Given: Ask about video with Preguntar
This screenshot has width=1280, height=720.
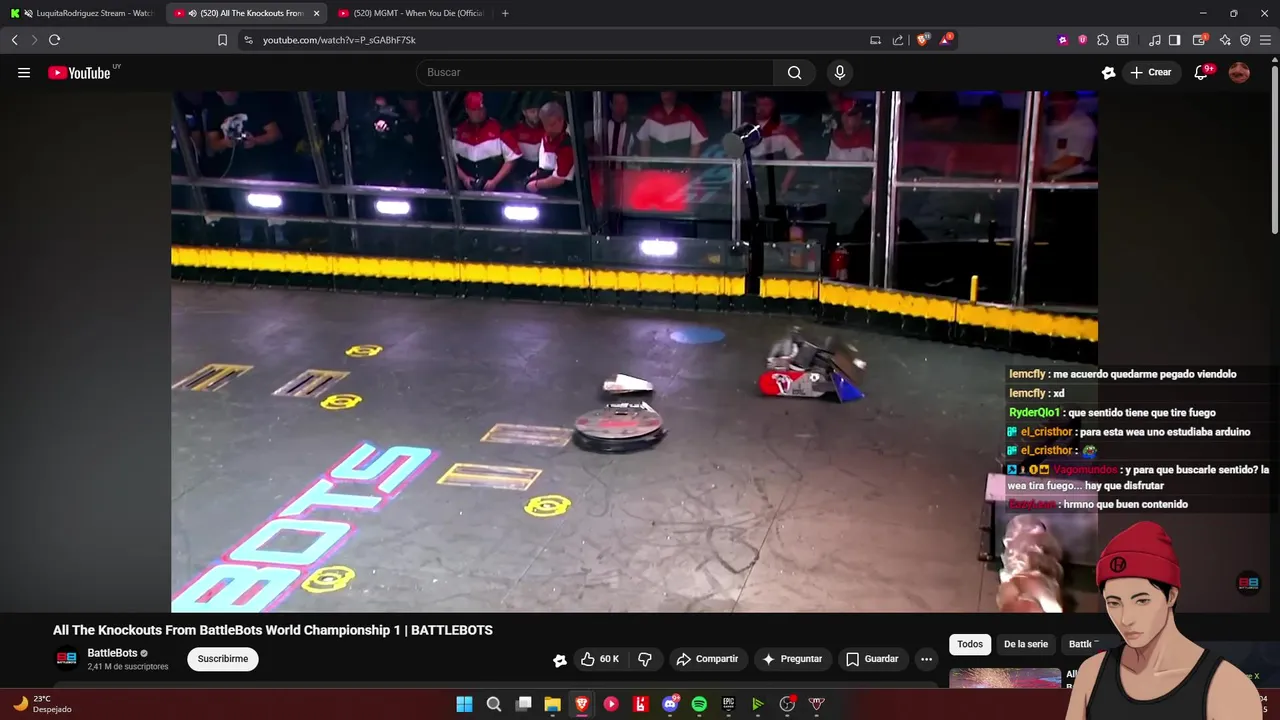Looking at the screenshot, I should click(x=792, y=659).
